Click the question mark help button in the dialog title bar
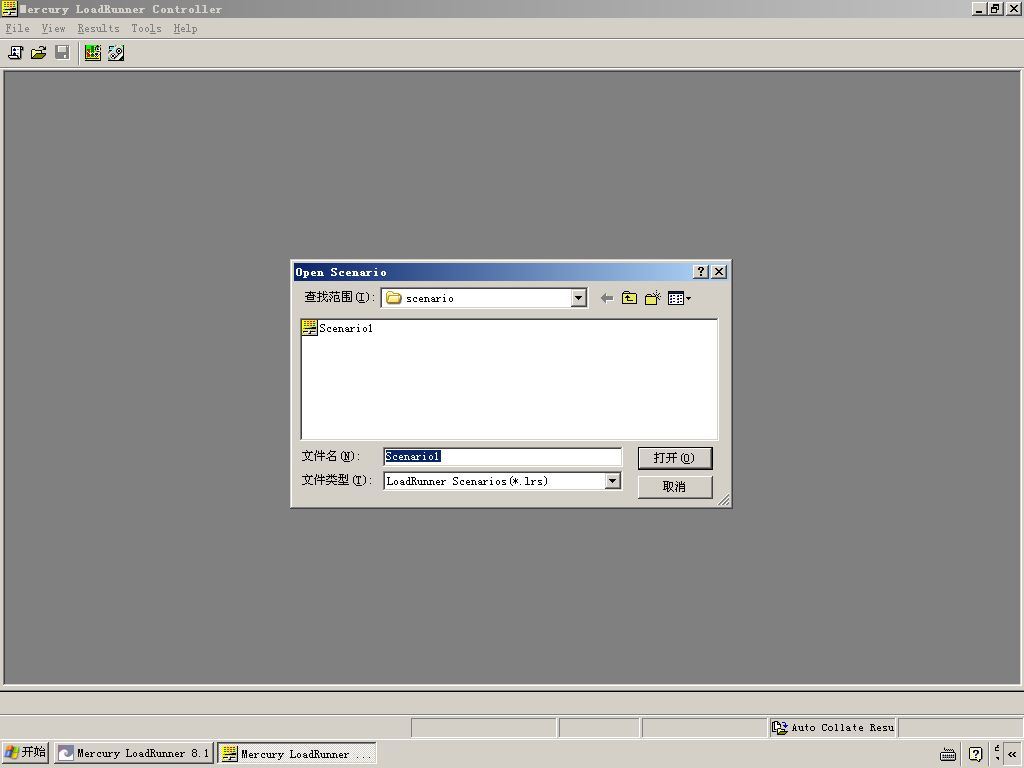This screenshot has width=1024, height=768. click(x=701, y=272)
